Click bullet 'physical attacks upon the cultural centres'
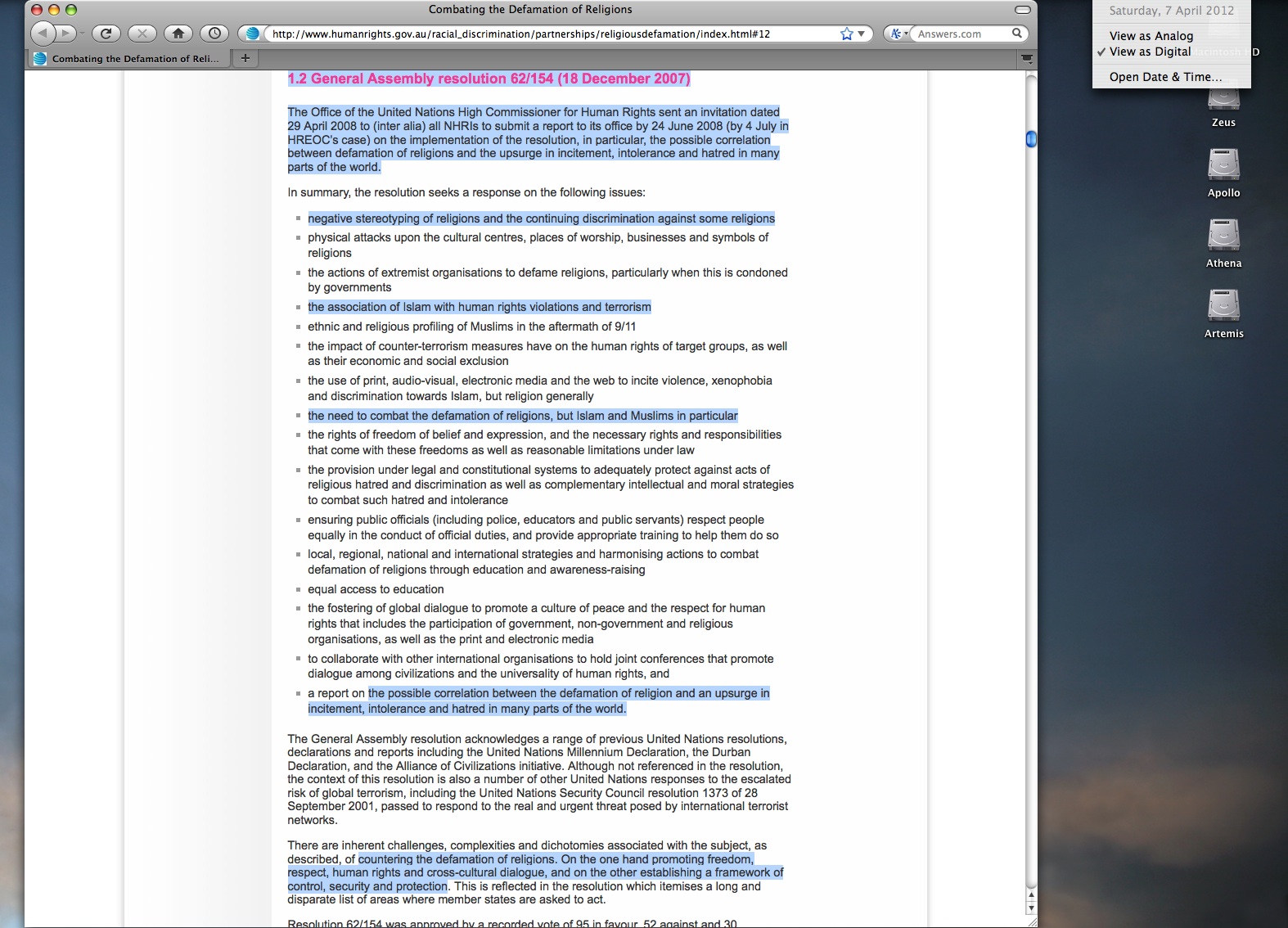The image size is (1288, 928). coord(538,246)
